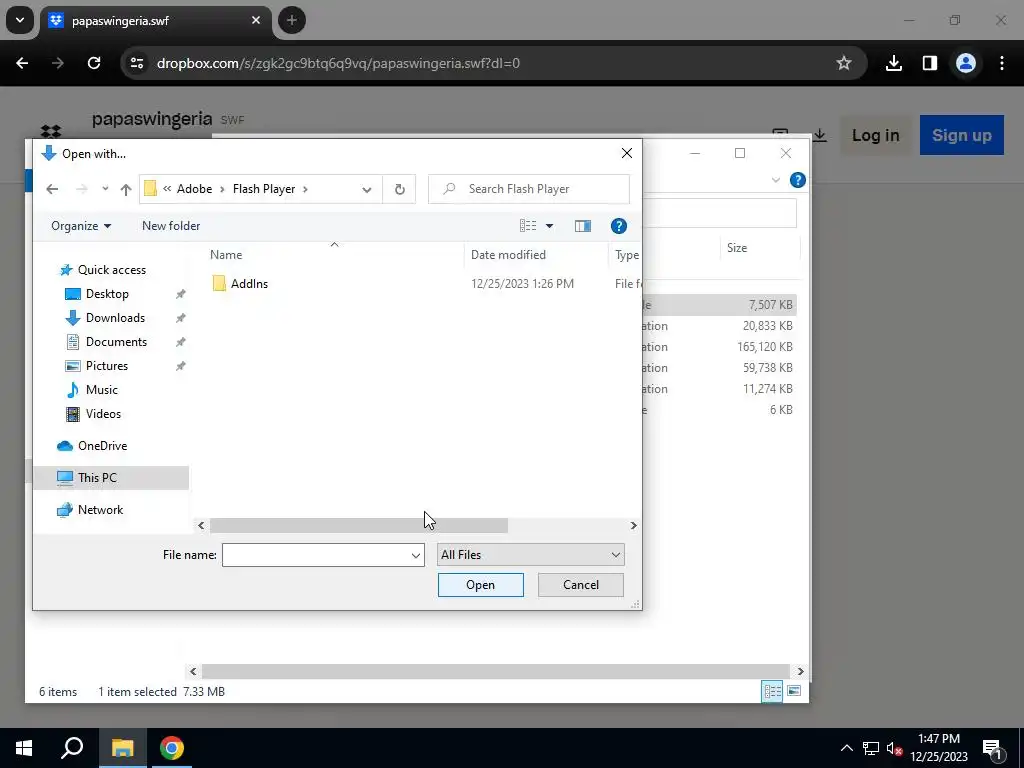Open recent locations dropdown arrow

point(105,189)
